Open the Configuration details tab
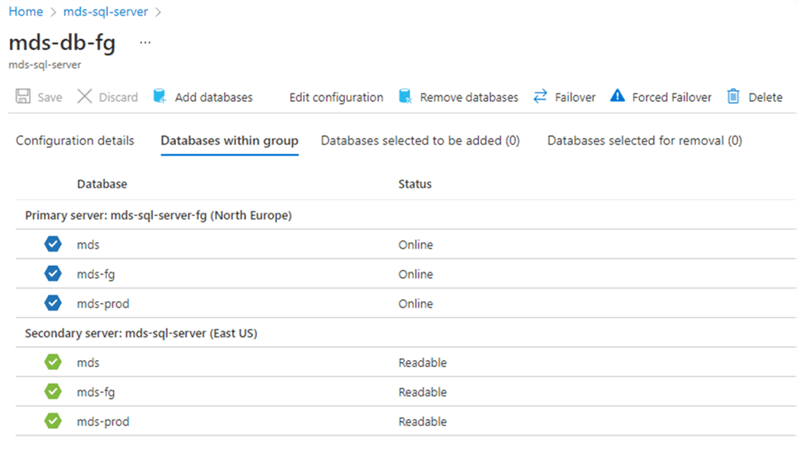The width and height of the screenshot is (797, 458). [75, 141]
